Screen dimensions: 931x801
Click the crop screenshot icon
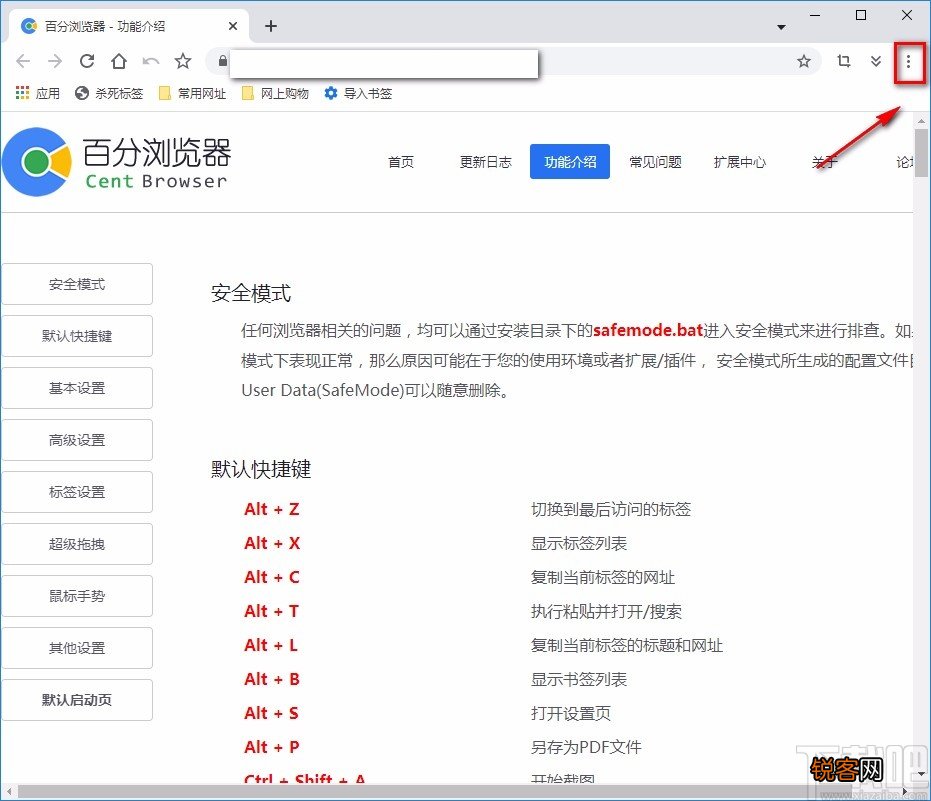pyautogui.click(x=843, y=61)
